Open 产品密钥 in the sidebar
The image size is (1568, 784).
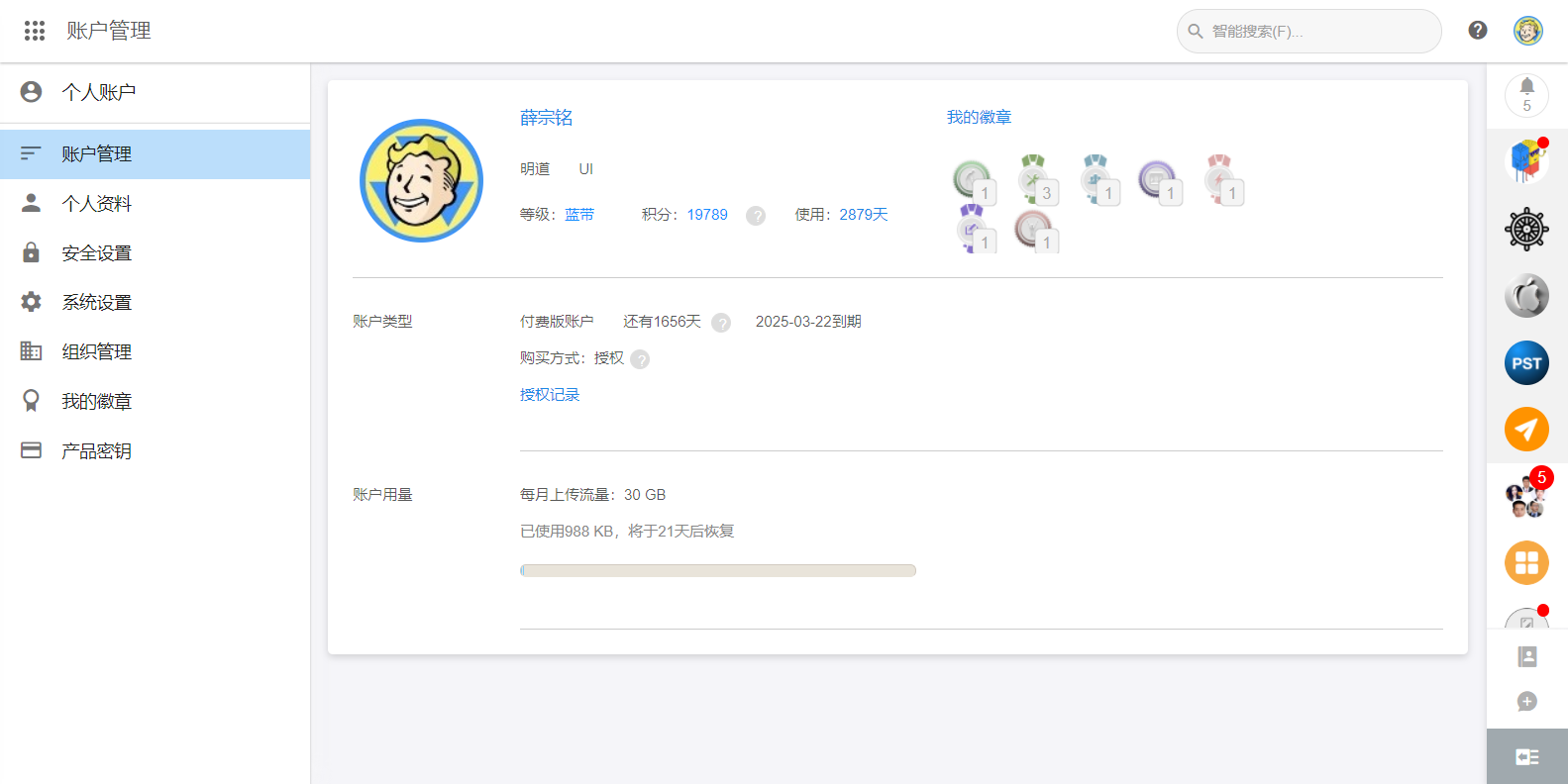[155, 451]
